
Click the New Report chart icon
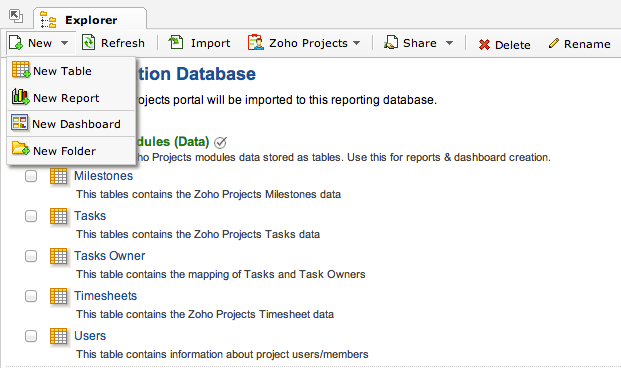pos(20,97)
